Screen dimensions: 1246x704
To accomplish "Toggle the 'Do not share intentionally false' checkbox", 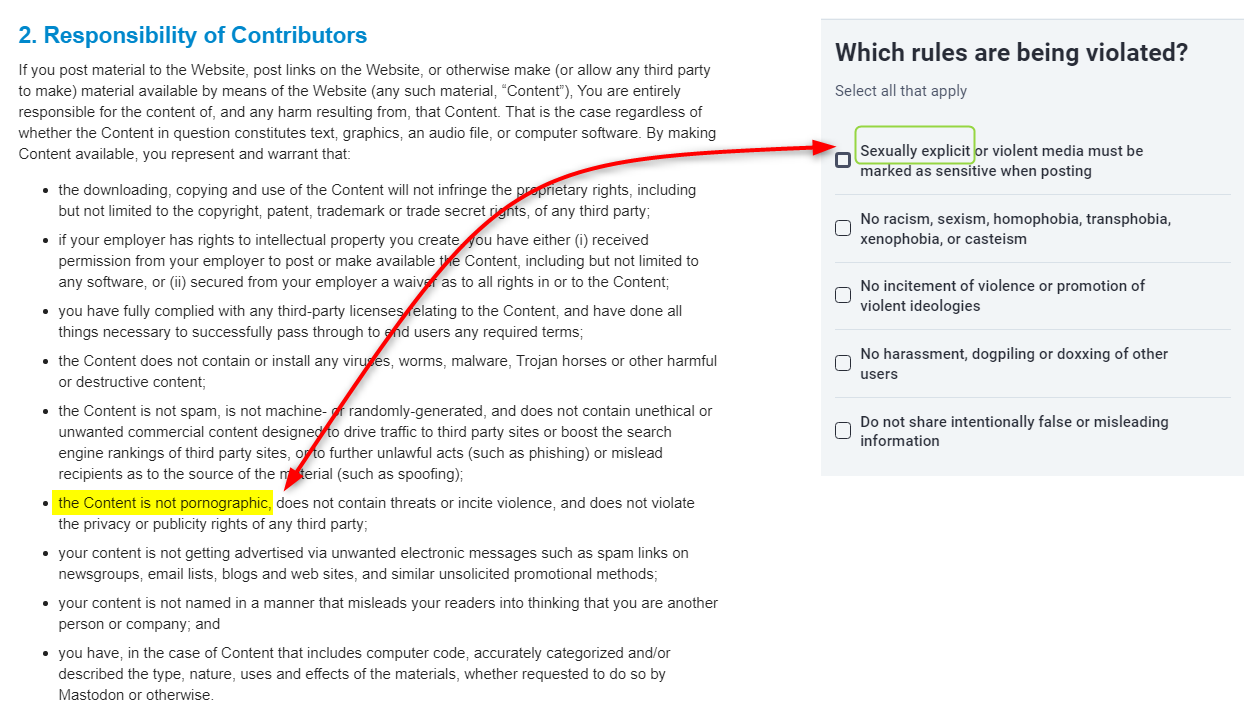I will [843, 431].
